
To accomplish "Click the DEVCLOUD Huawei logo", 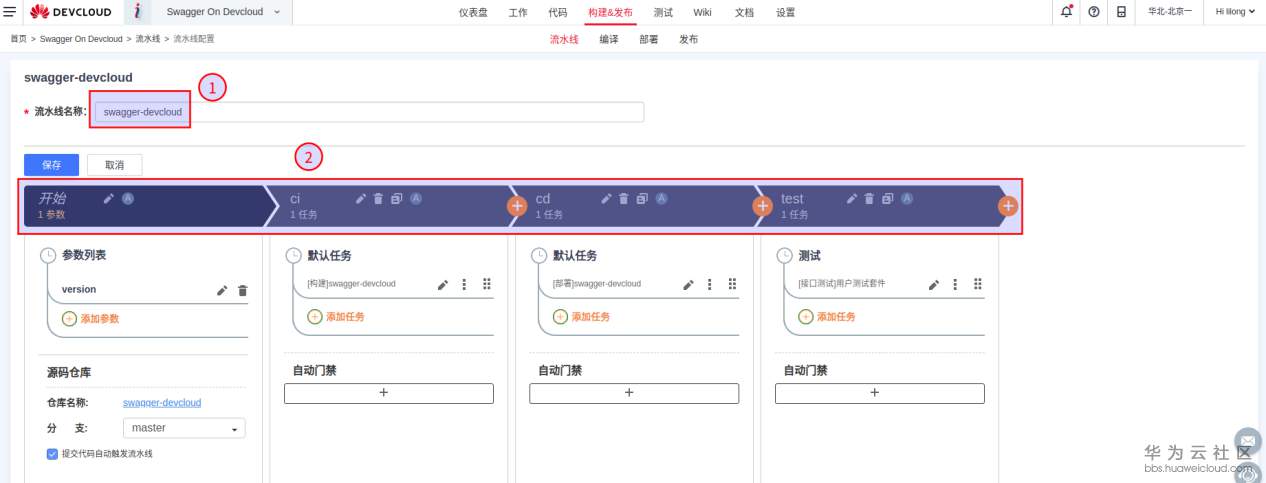I will pos(70,12).
